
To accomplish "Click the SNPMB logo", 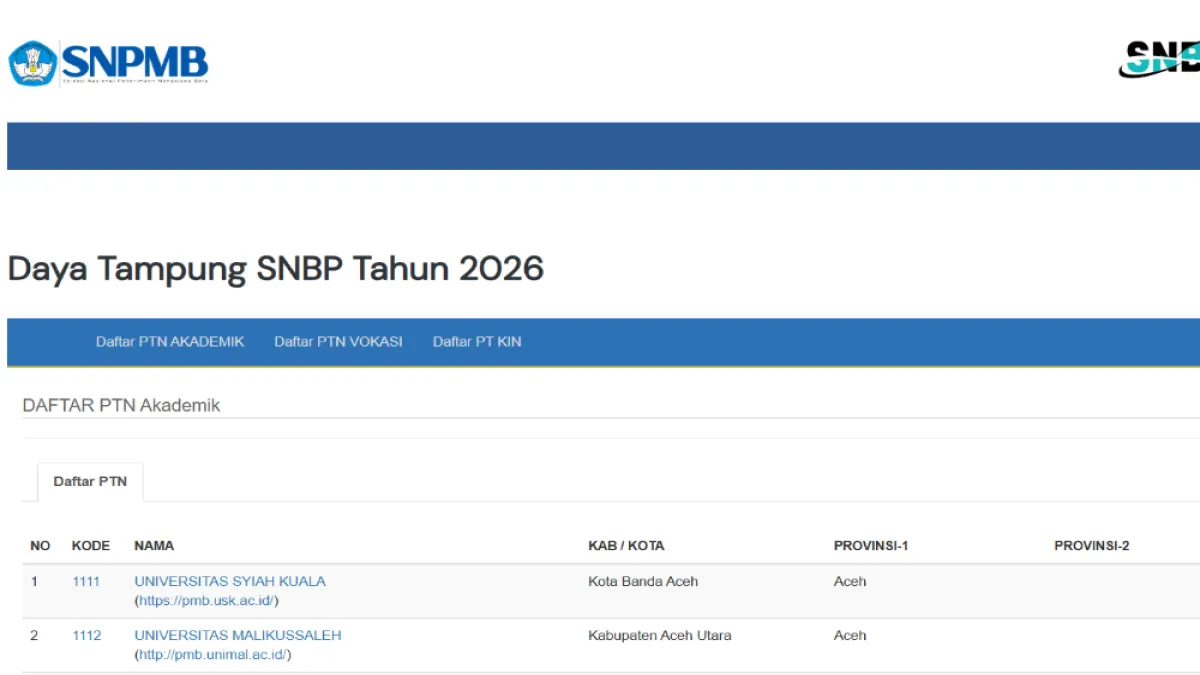I will point(108,63).
